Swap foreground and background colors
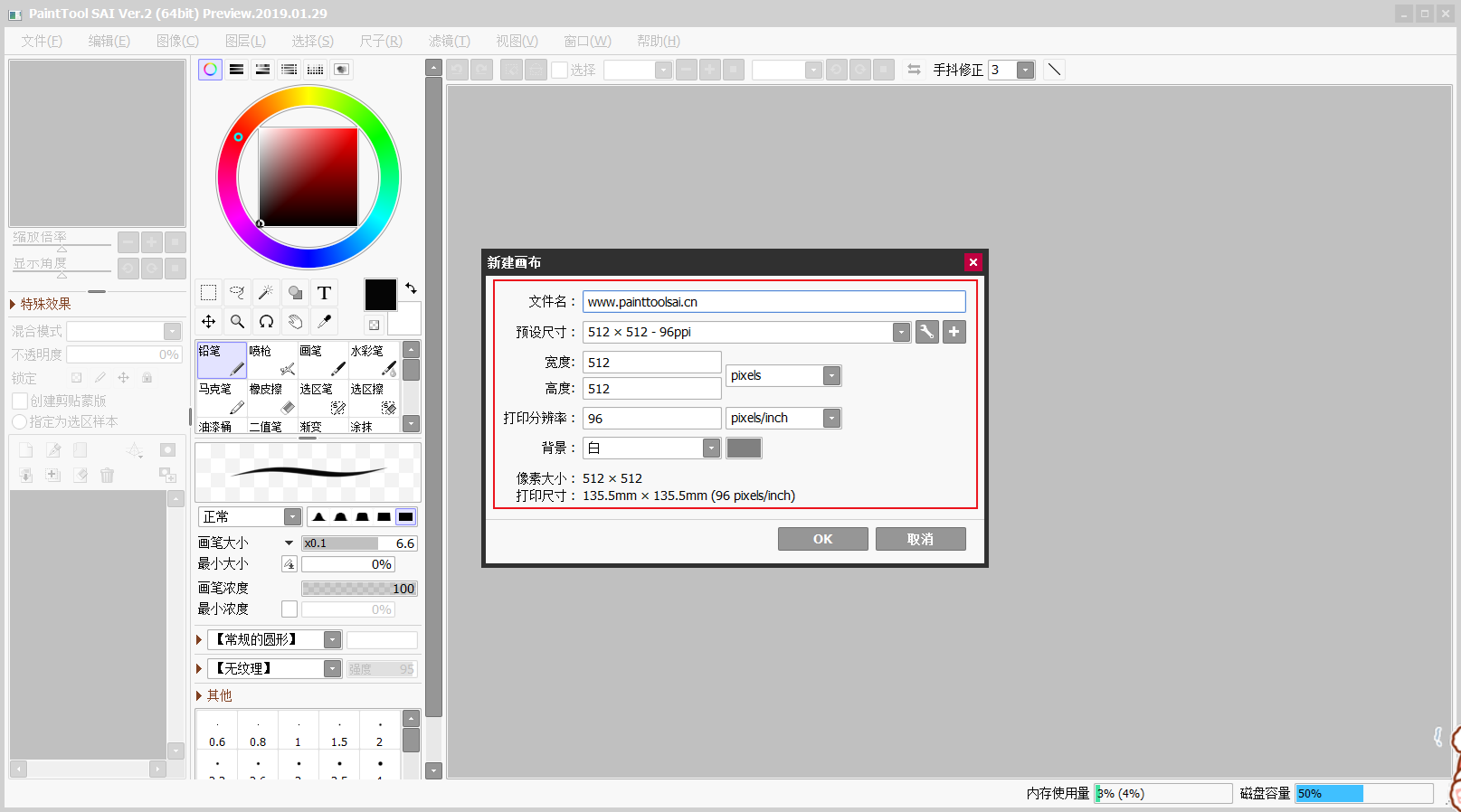The width and height of the screenshot is (1461, 812). (x=411, y=288)
